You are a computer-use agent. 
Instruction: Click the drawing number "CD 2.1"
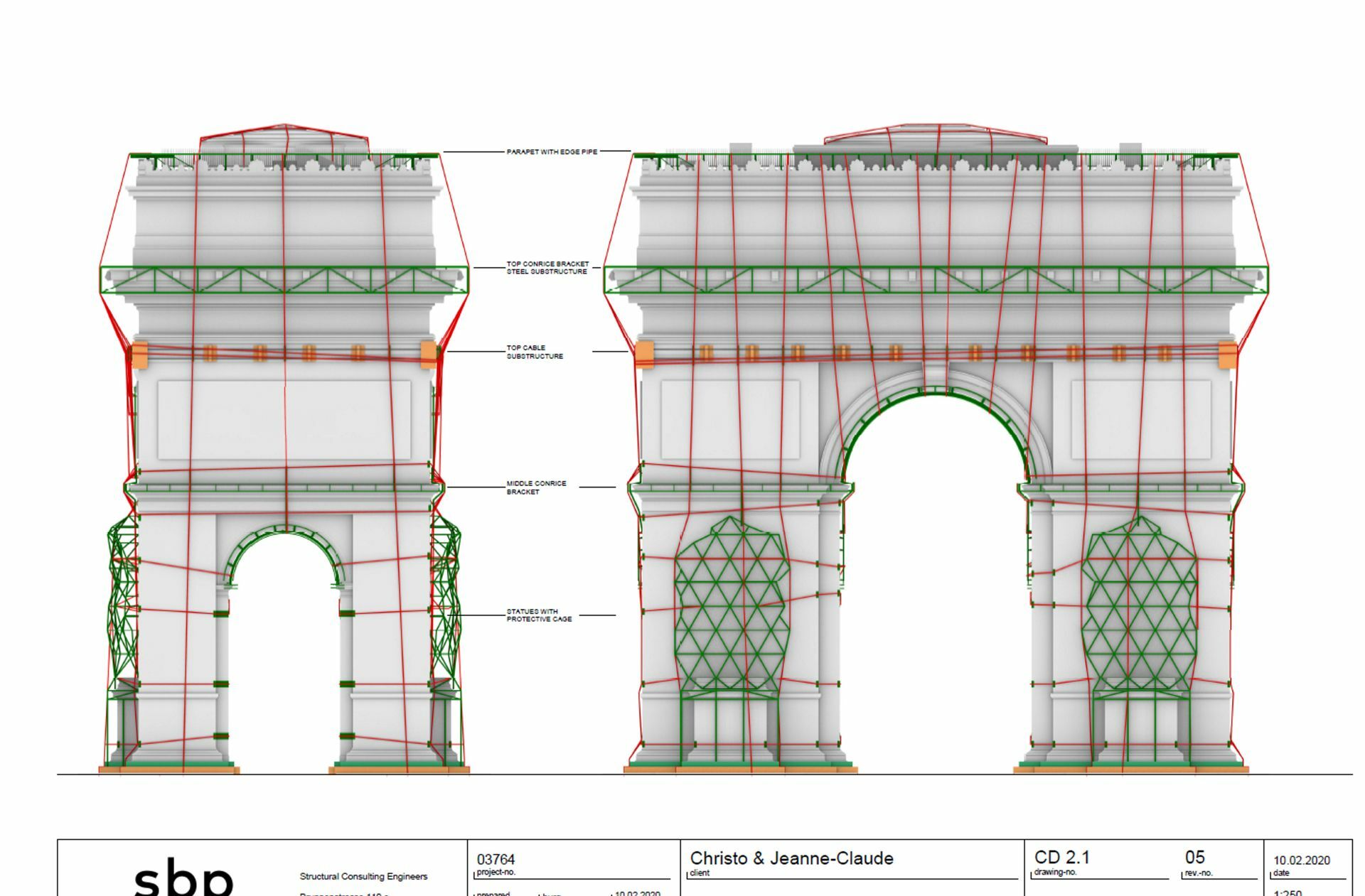[x=1061, y=858]
